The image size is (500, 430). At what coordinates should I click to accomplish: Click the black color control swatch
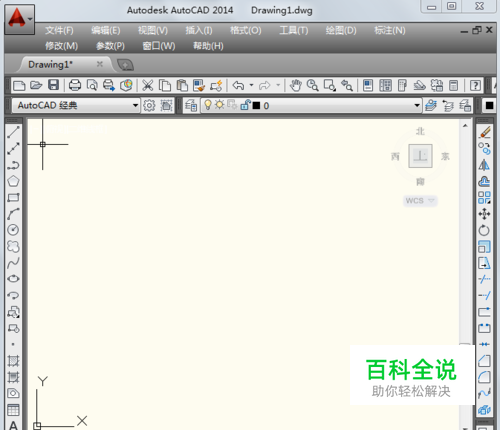[489, 106]
